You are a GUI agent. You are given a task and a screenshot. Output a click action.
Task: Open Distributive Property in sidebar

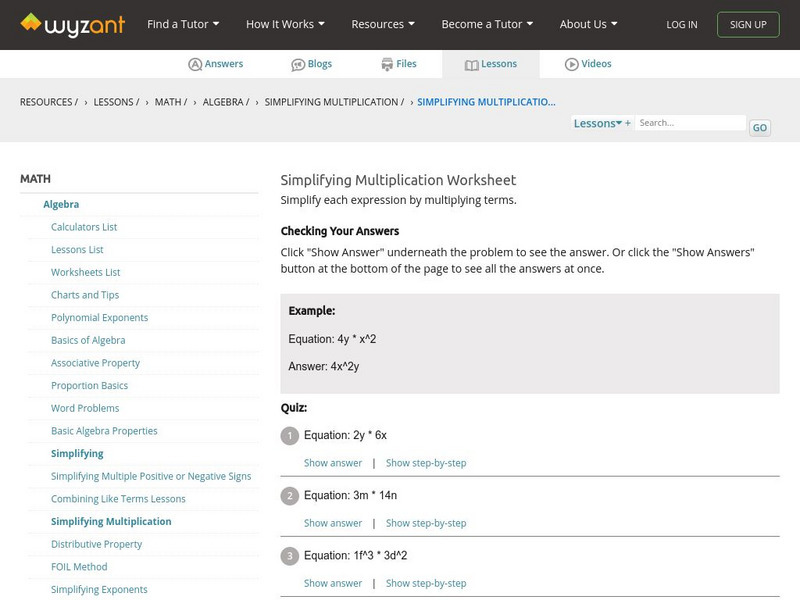click(x=97, y=544)
